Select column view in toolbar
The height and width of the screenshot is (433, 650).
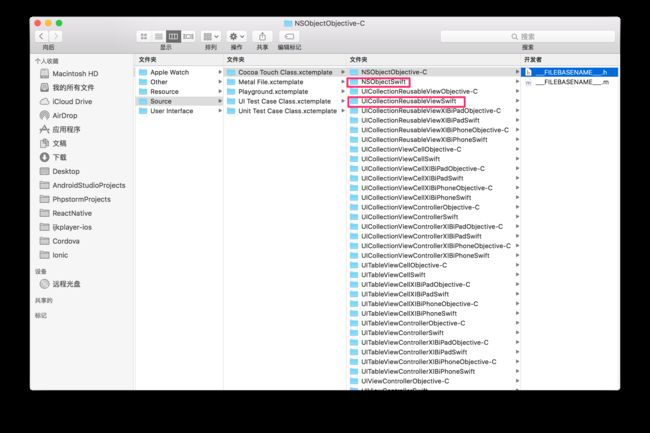[173, 36]
